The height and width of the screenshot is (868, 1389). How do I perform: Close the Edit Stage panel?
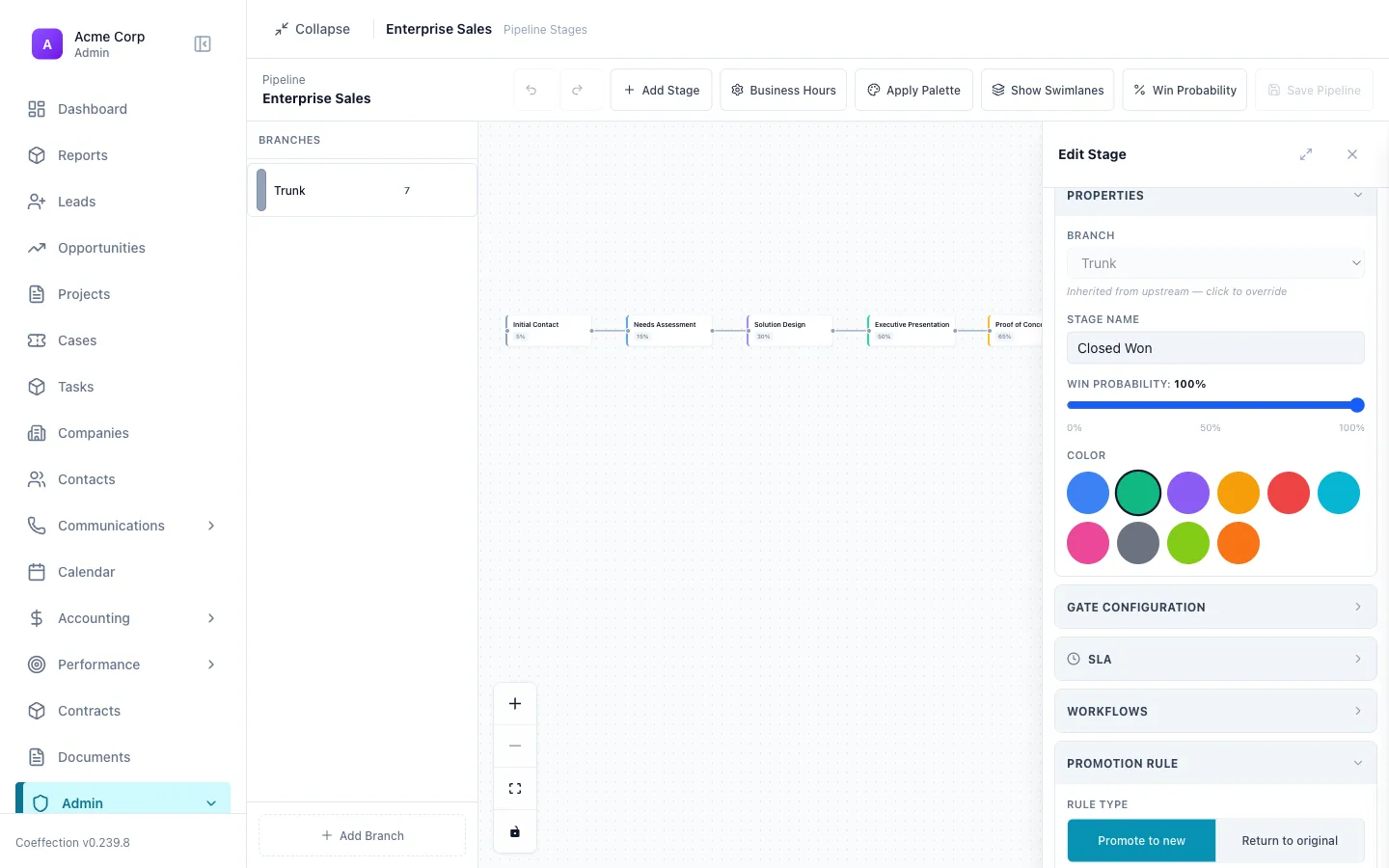[x=1352, y=154]
